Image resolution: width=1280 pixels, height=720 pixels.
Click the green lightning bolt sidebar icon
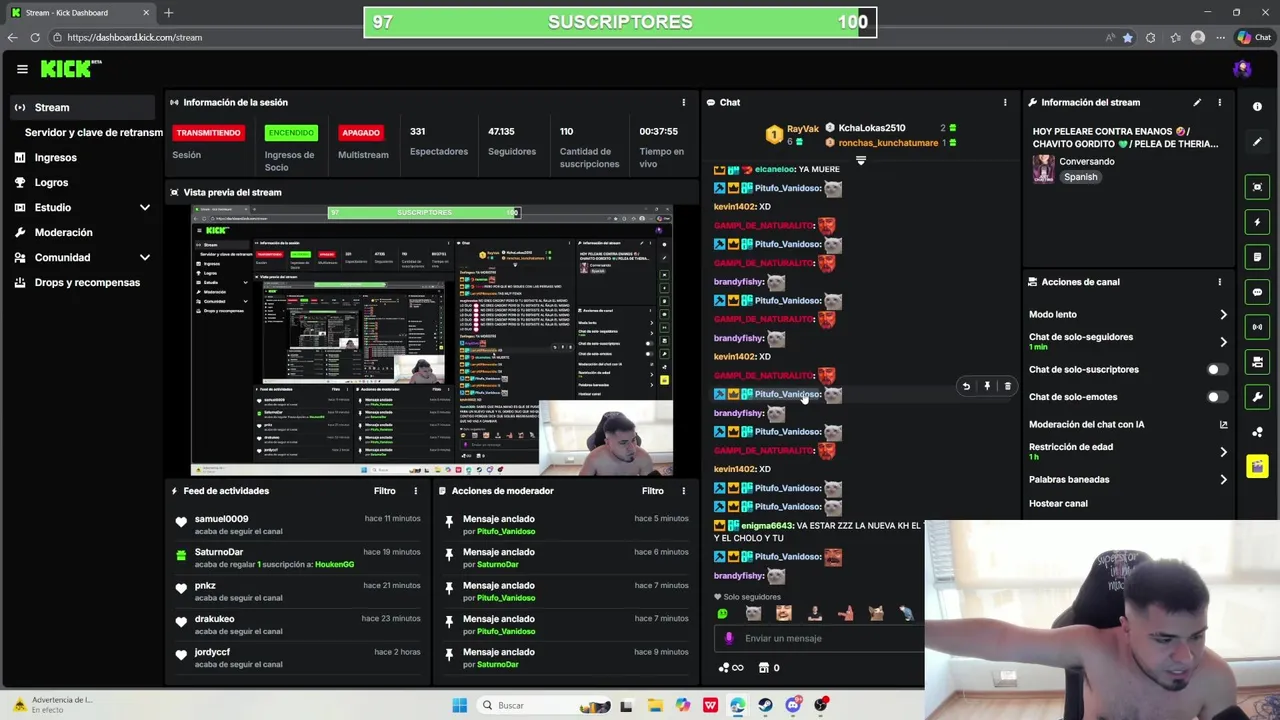[x=1257, y=222]
